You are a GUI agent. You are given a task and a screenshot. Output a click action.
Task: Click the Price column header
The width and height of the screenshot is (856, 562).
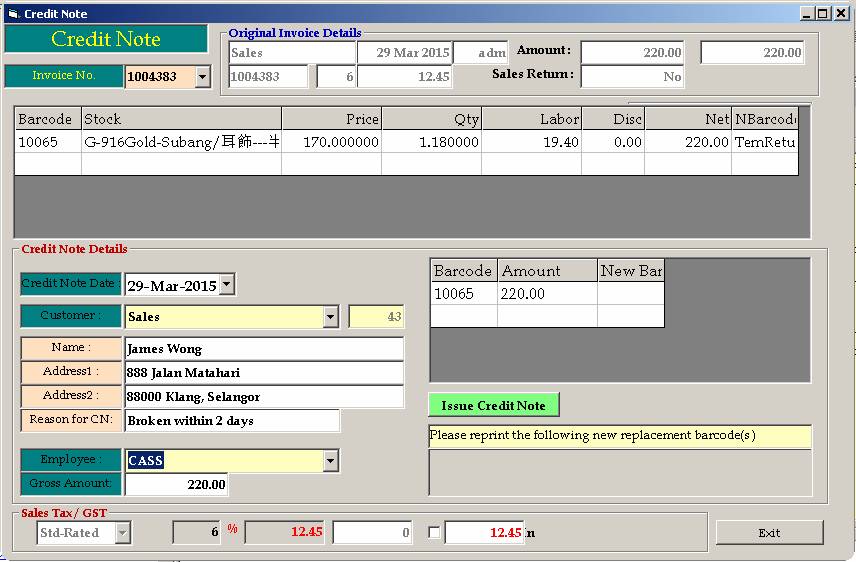tap(332, 119)
